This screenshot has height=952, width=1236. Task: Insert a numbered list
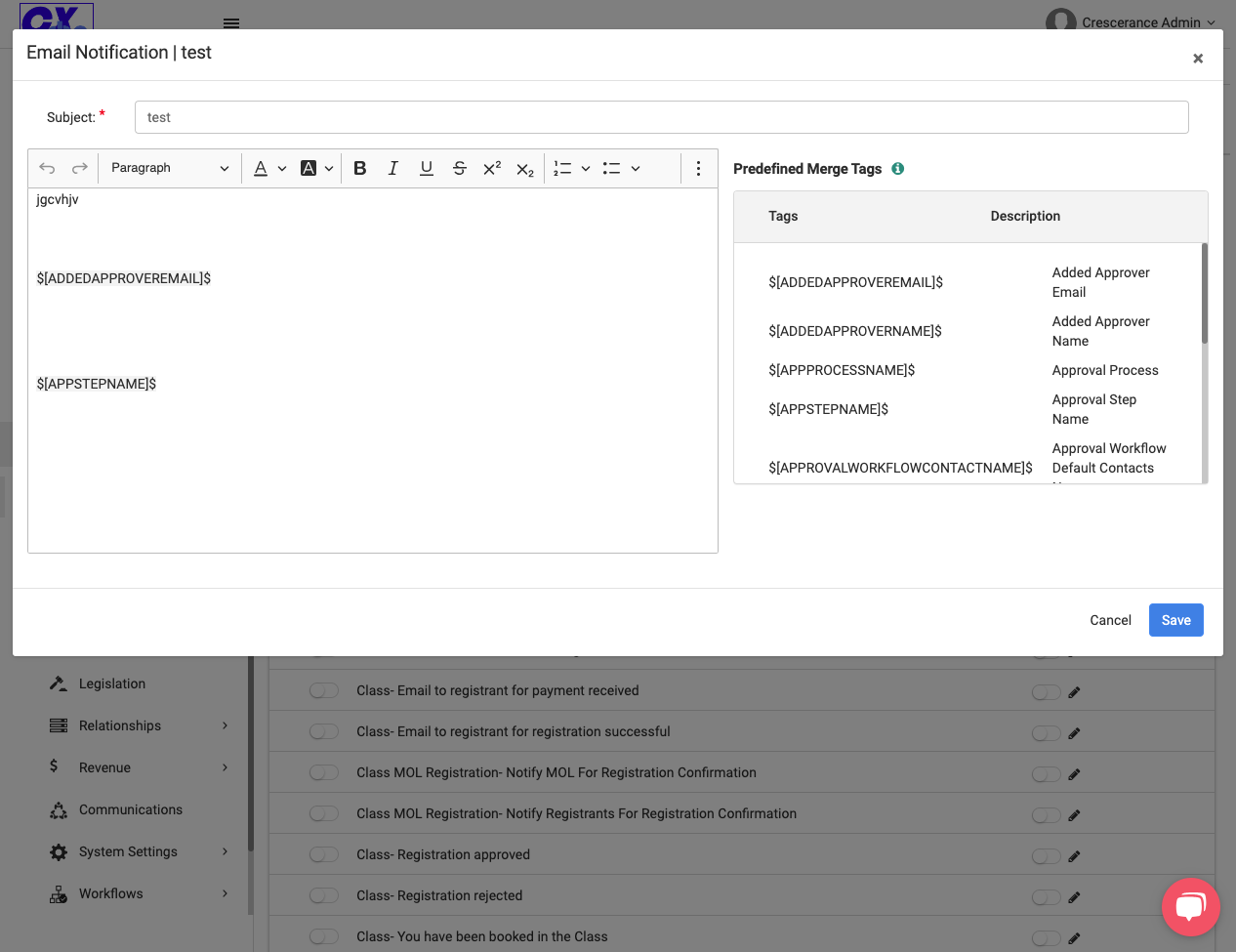pos(562,168)
